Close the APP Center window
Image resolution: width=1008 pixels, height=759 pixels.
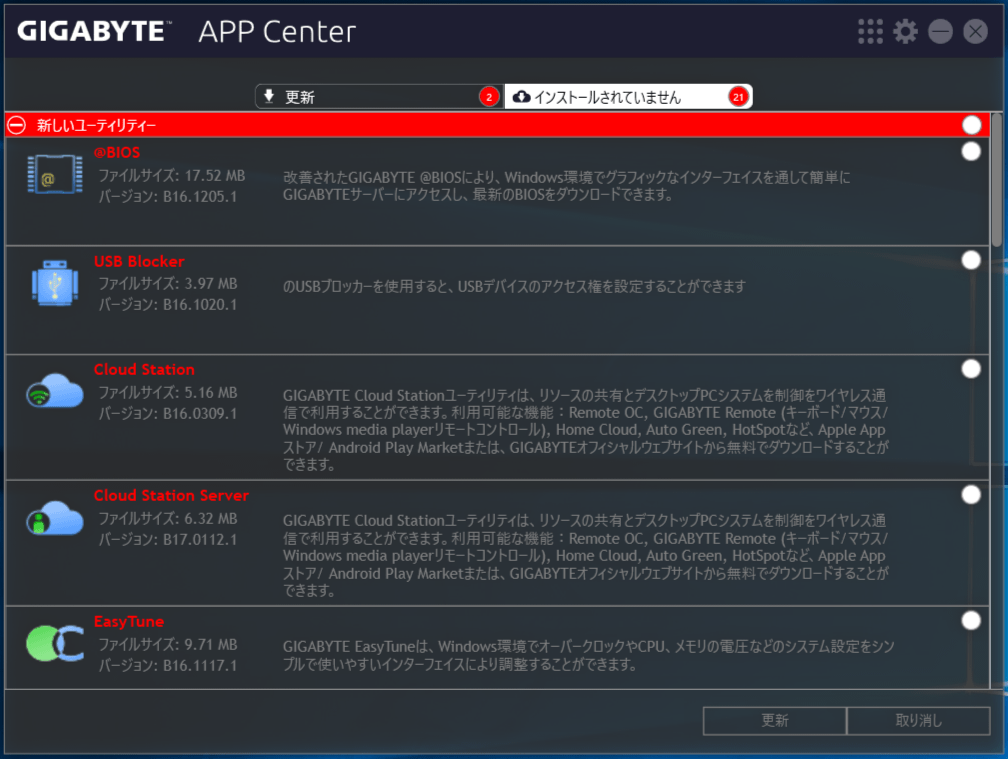pos(975,31)
